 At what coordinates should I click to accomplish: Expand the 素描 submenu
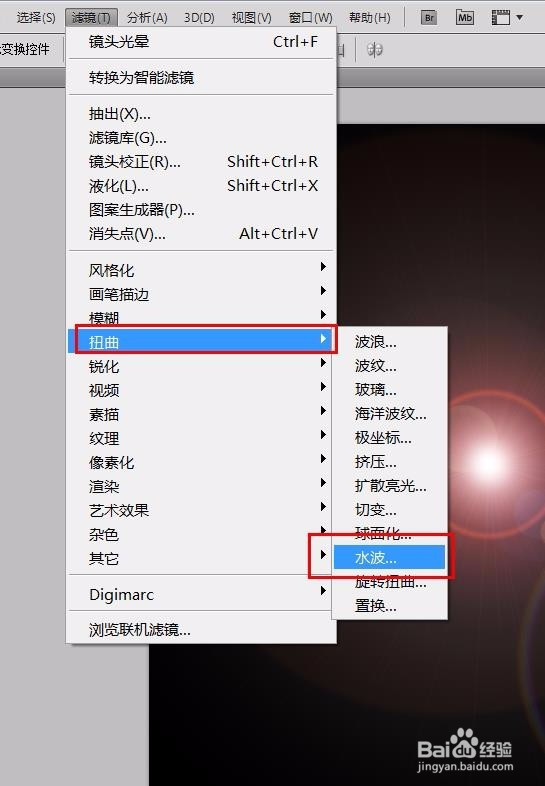coord(202,414)
